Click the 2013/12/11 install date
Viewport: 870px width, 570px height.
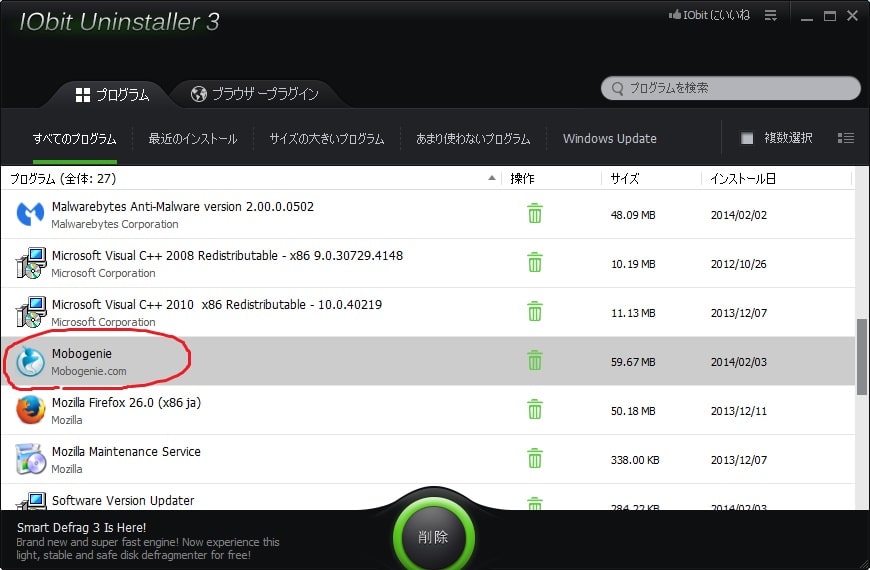coord(739,411)
